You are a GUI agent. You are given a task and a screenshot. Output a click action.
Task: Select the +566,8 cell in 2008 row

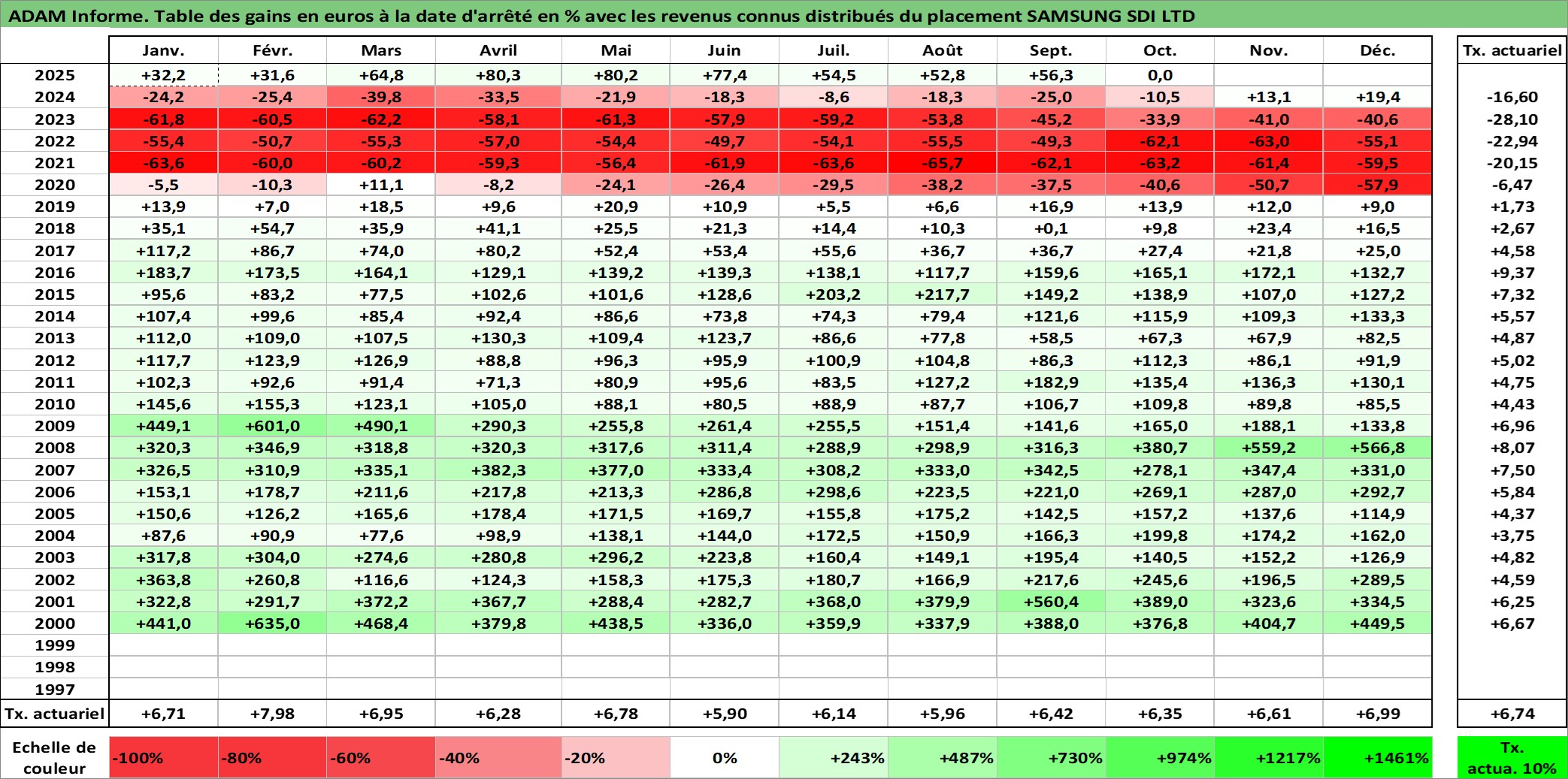coord(1378,448)
